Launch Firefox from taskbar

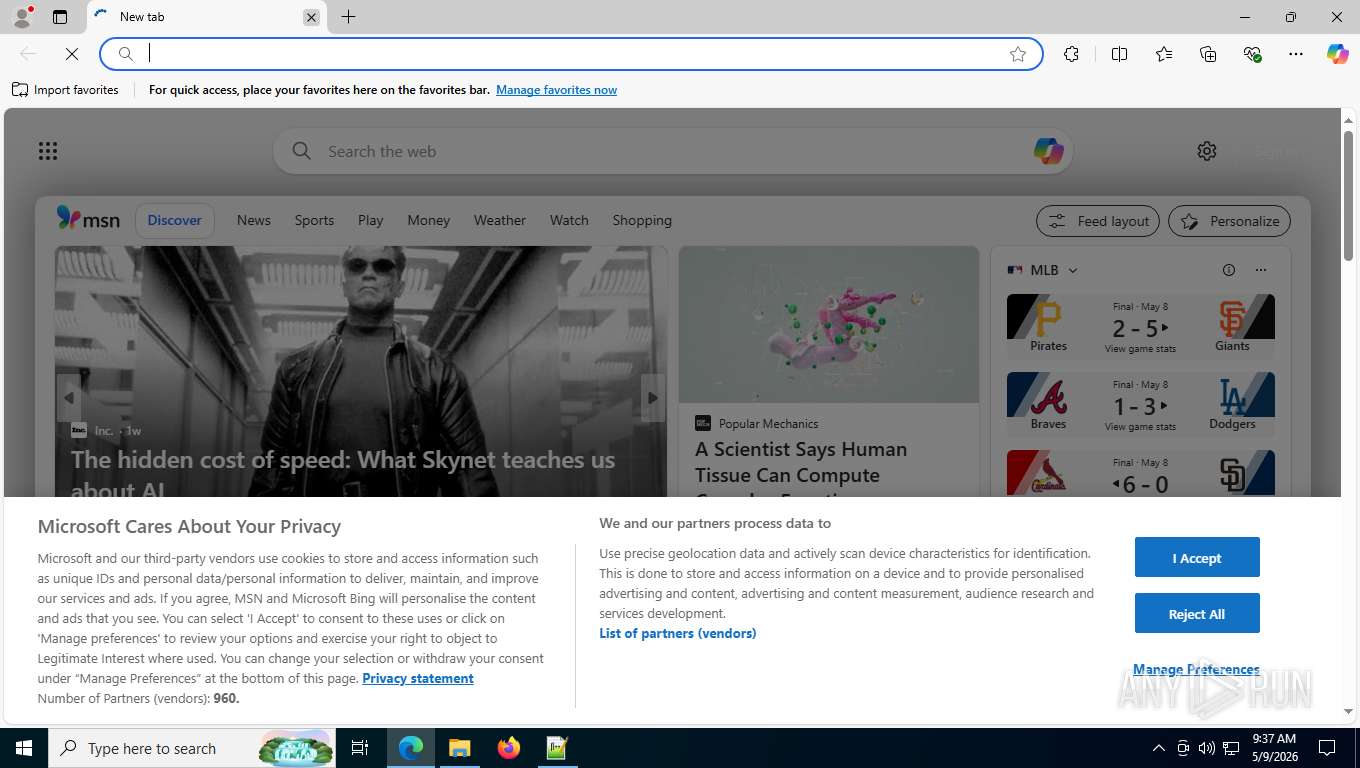click(509, 748)
